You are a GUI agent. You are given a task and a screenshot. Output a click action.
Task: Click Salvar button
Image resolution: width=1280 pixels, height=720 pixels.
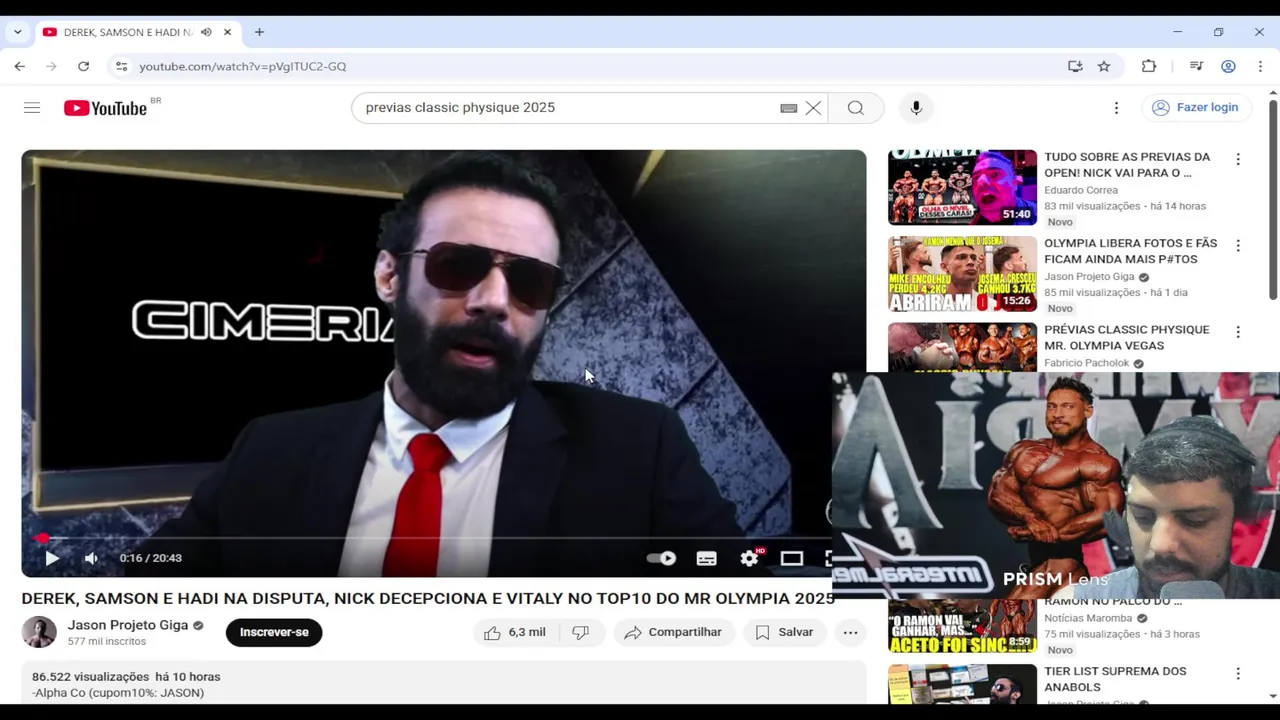(784, 632)
